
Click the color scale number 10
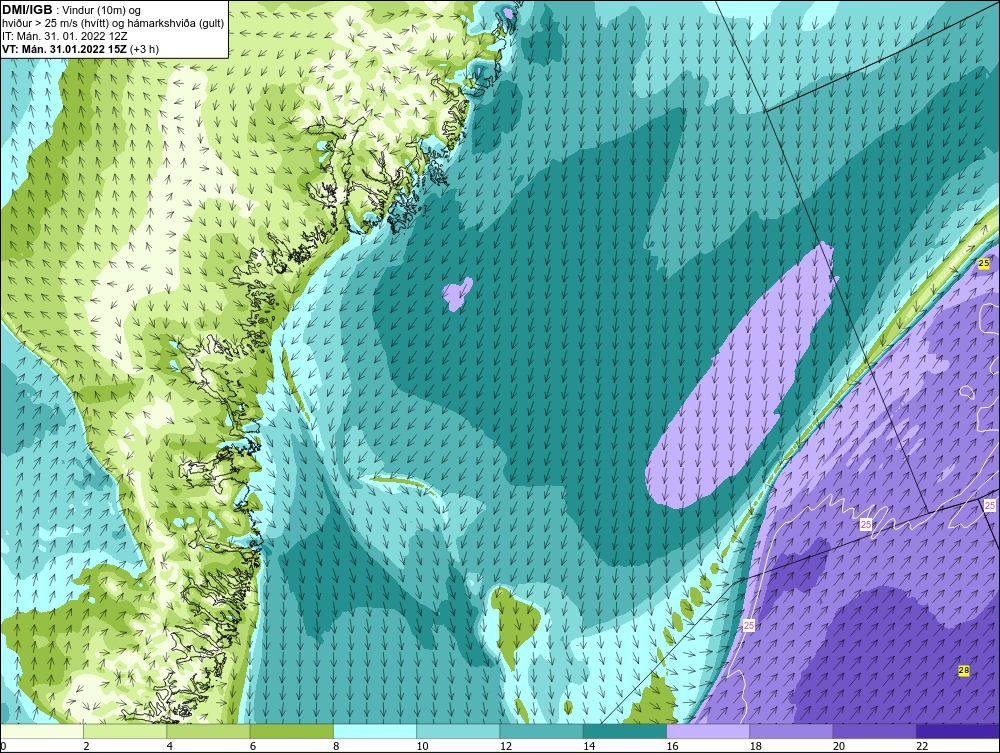422,747
